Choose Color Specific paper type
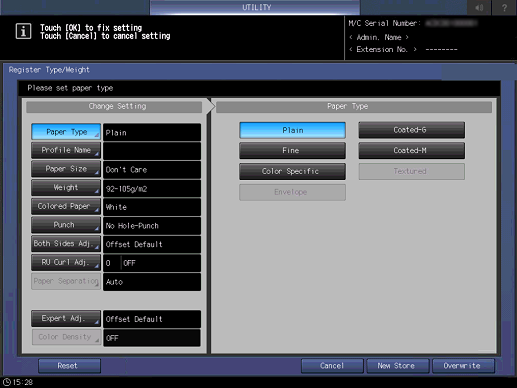The width and height of the screenshot is (517, 388). click(292, 171)
